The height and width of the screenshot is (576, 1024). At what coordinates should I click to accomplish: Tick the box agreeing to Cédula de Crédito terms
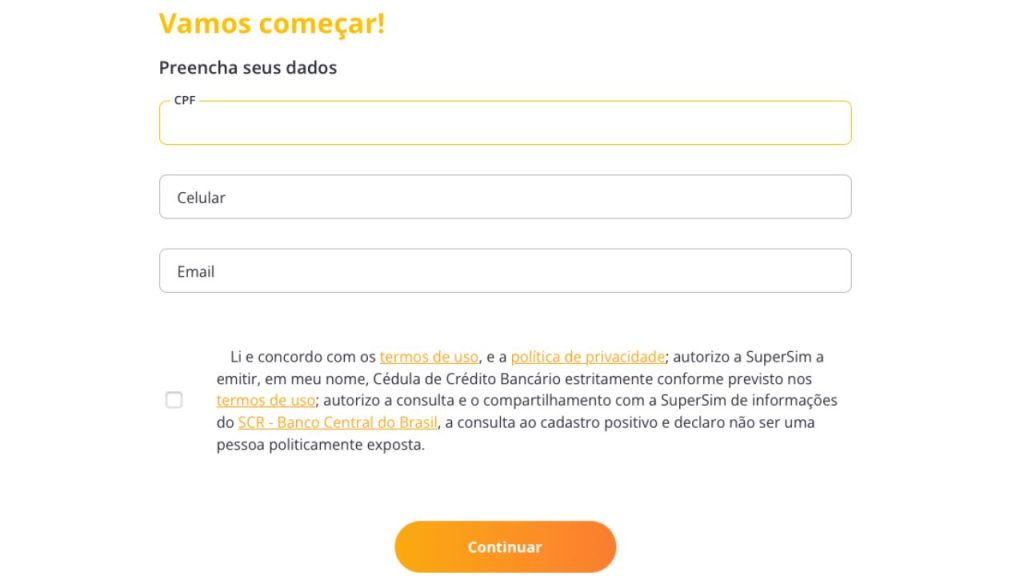click(174, 399)
